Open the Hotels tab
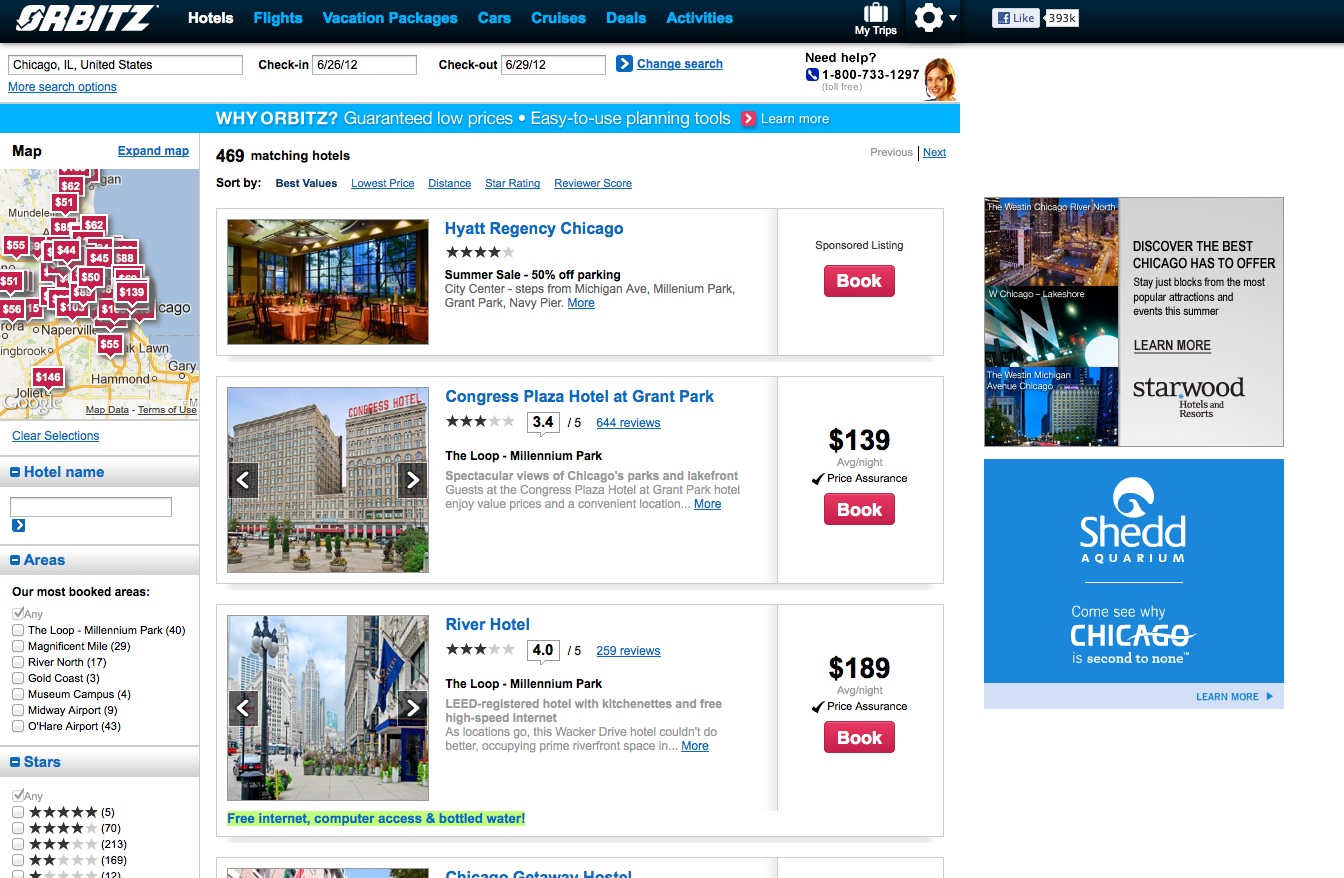The width and height of the screenshot is (1344, 878). coord(210,18)
